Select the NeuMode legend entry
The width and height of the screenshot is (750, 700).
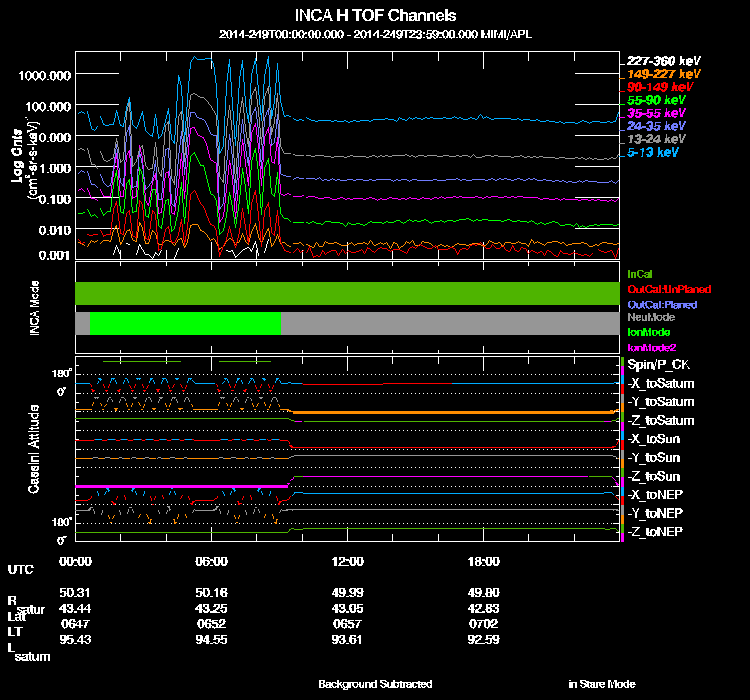click(649, 317)
